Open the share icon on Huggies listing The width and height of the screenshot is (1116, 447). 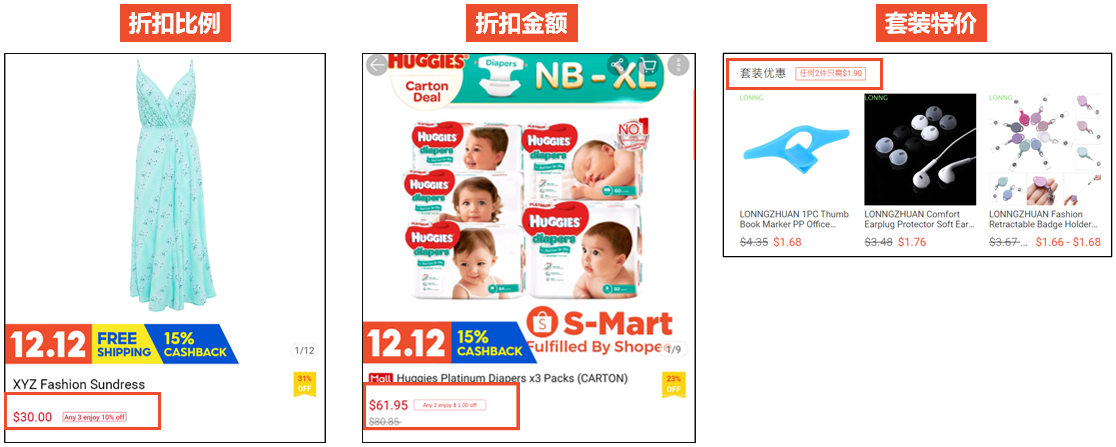(618, 65)
